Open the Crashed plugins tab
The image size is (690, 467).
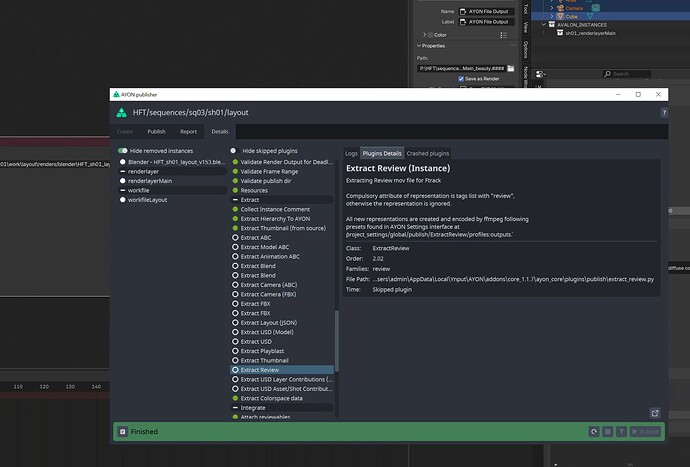(x=428, y=153)
